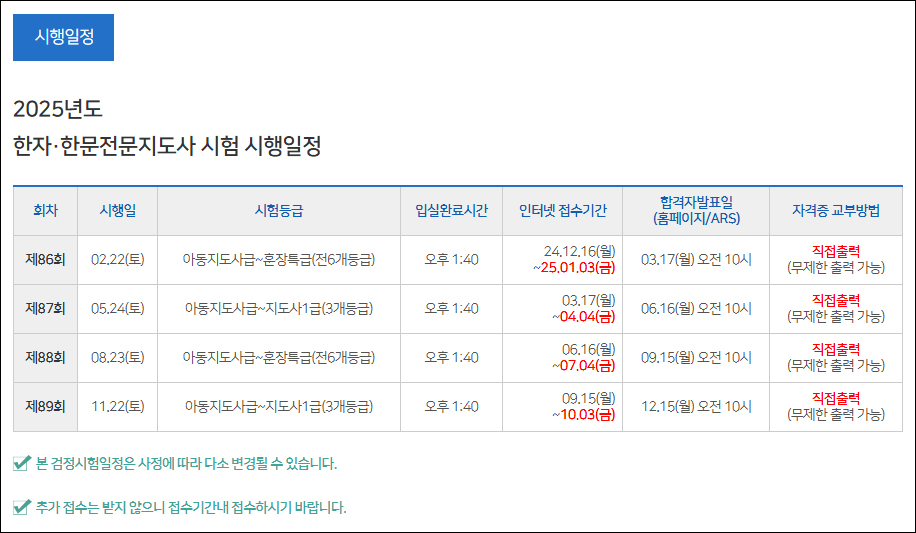Click the 제89회 row label
Image resolution: width=916 pixels, height=533 pixels.
coord(46,407)
